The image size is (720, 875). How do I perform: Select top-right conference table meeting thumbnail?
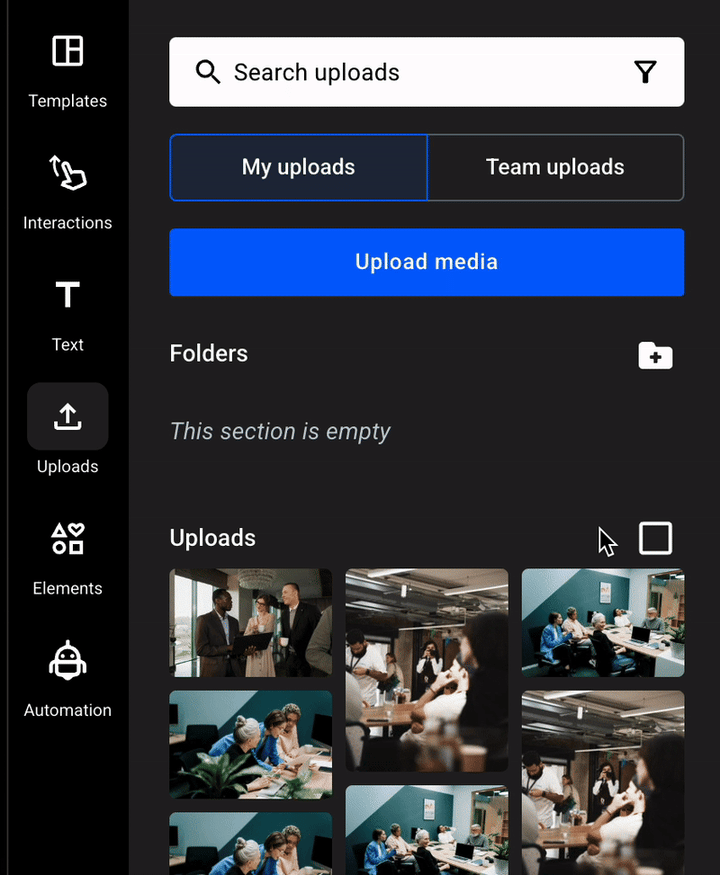tap(603, 623)
